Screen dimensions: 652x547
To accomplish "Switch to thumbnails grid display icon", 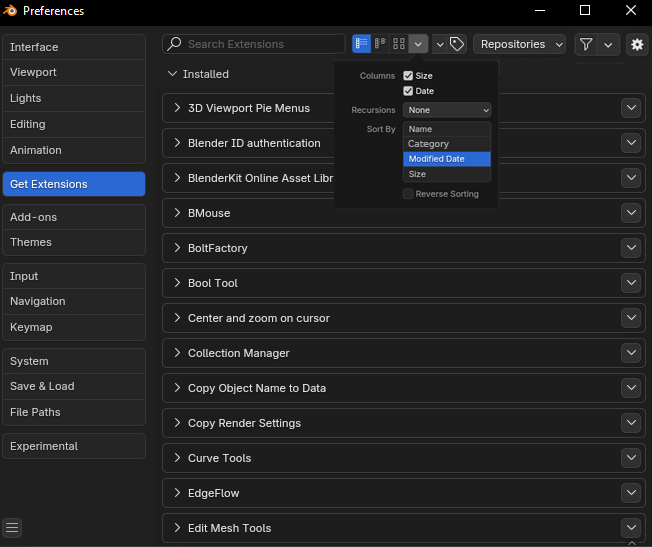I will [399, 44].
